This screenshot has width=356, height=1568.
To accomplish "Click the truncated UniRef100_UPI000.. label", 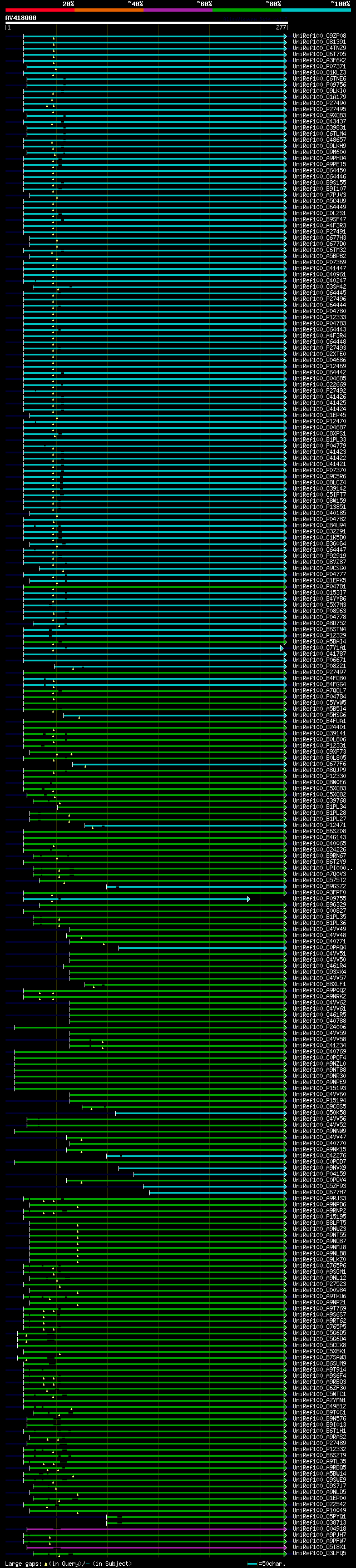I will [323, 868].
